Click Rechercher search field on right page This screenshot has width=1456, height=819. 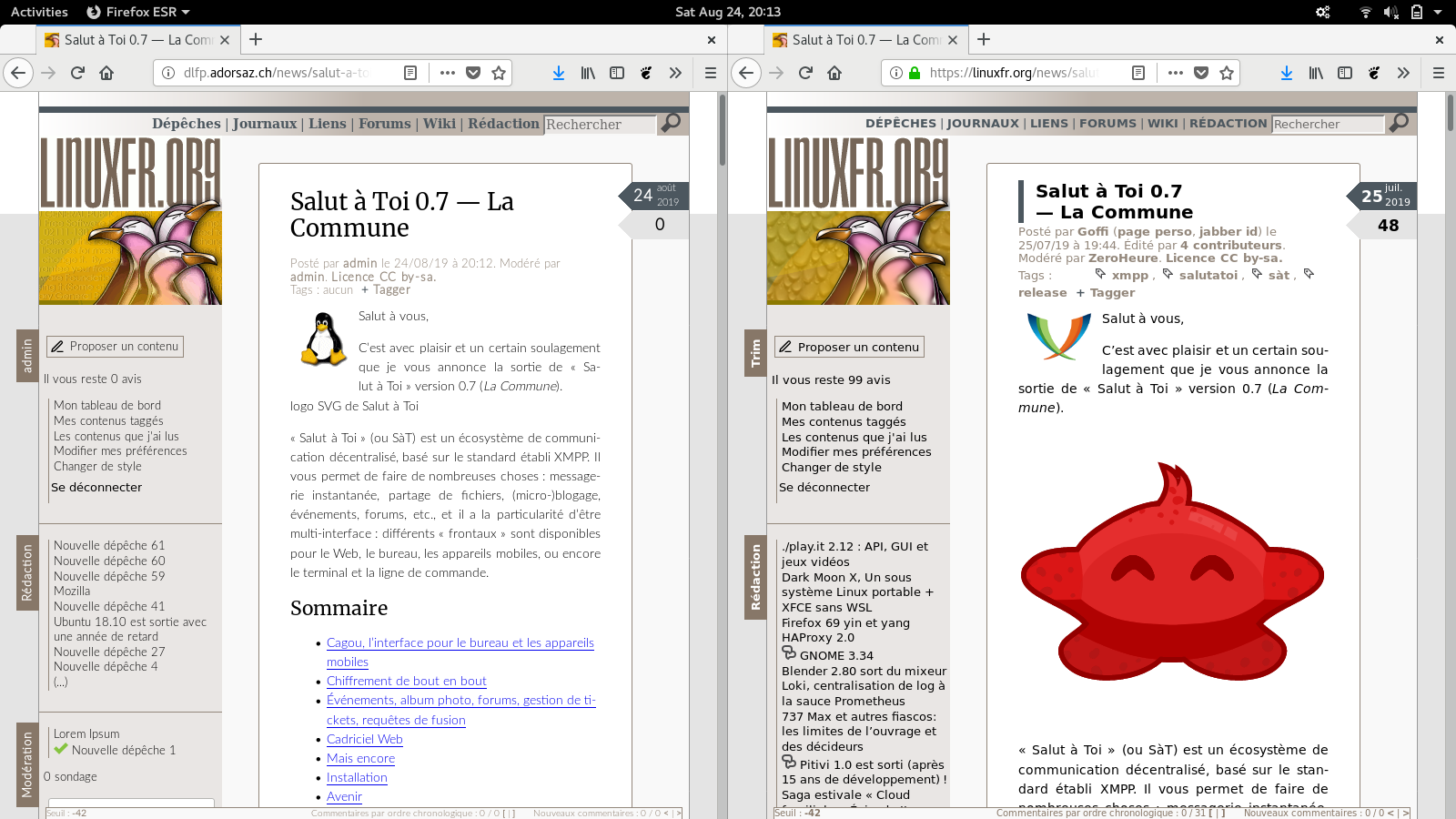[1328, 124]
